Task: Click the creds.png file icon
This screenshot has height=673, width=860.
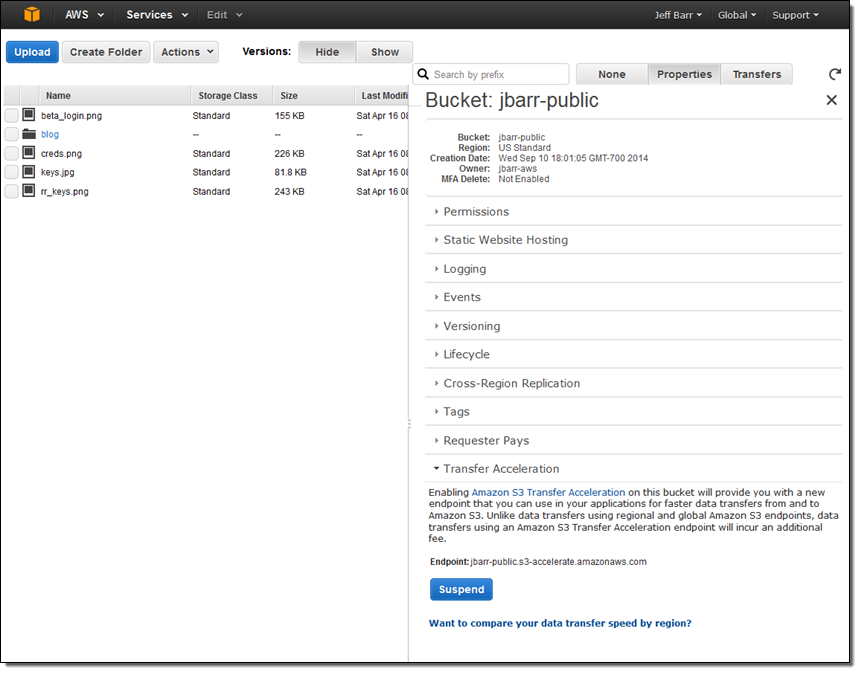Action: point(29,153)
